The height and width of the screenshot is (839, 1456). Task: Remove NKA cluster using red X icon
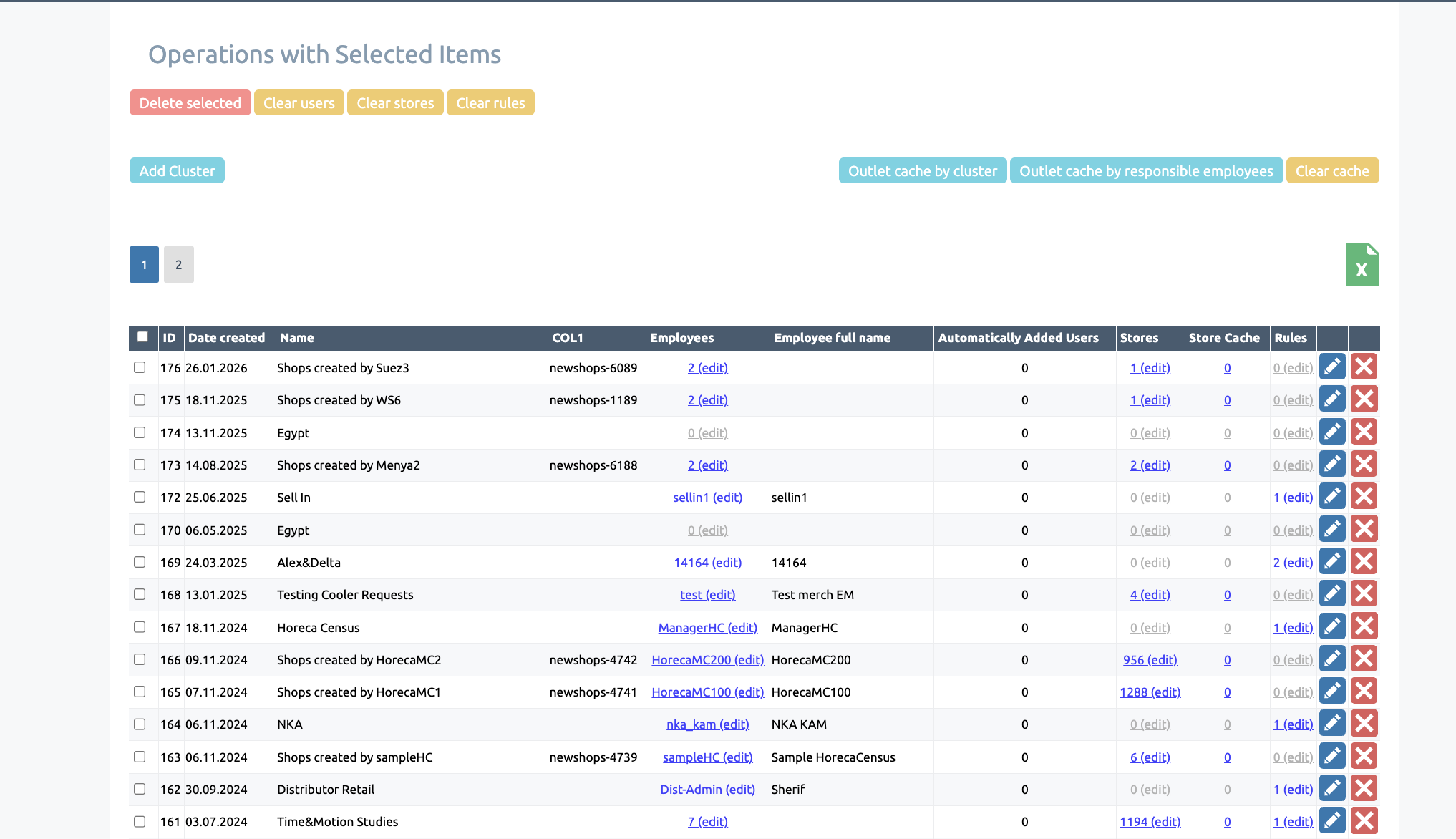tap(1364, 724)
